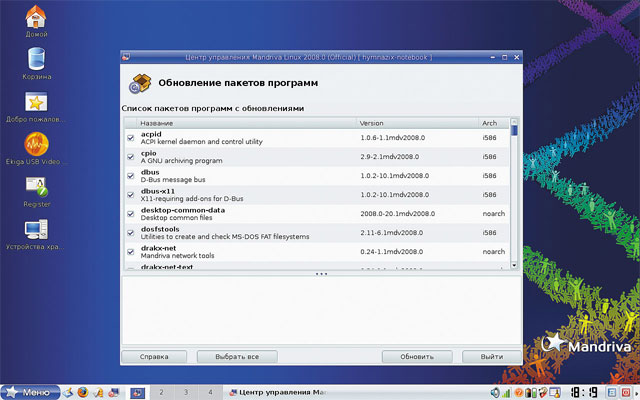
Task: Click the blue lock session button
Action: pos(612,393)
